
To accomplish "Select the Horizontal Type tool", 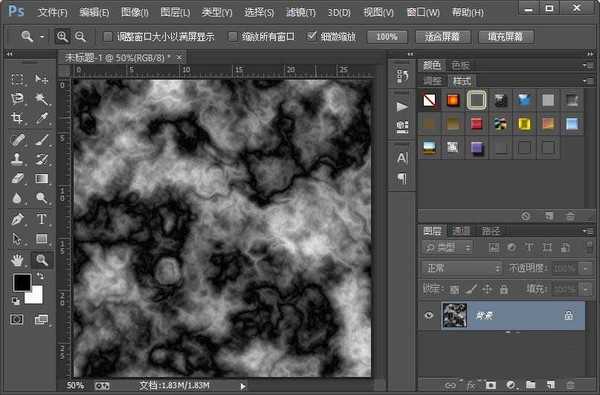I will tap(41, 219).
